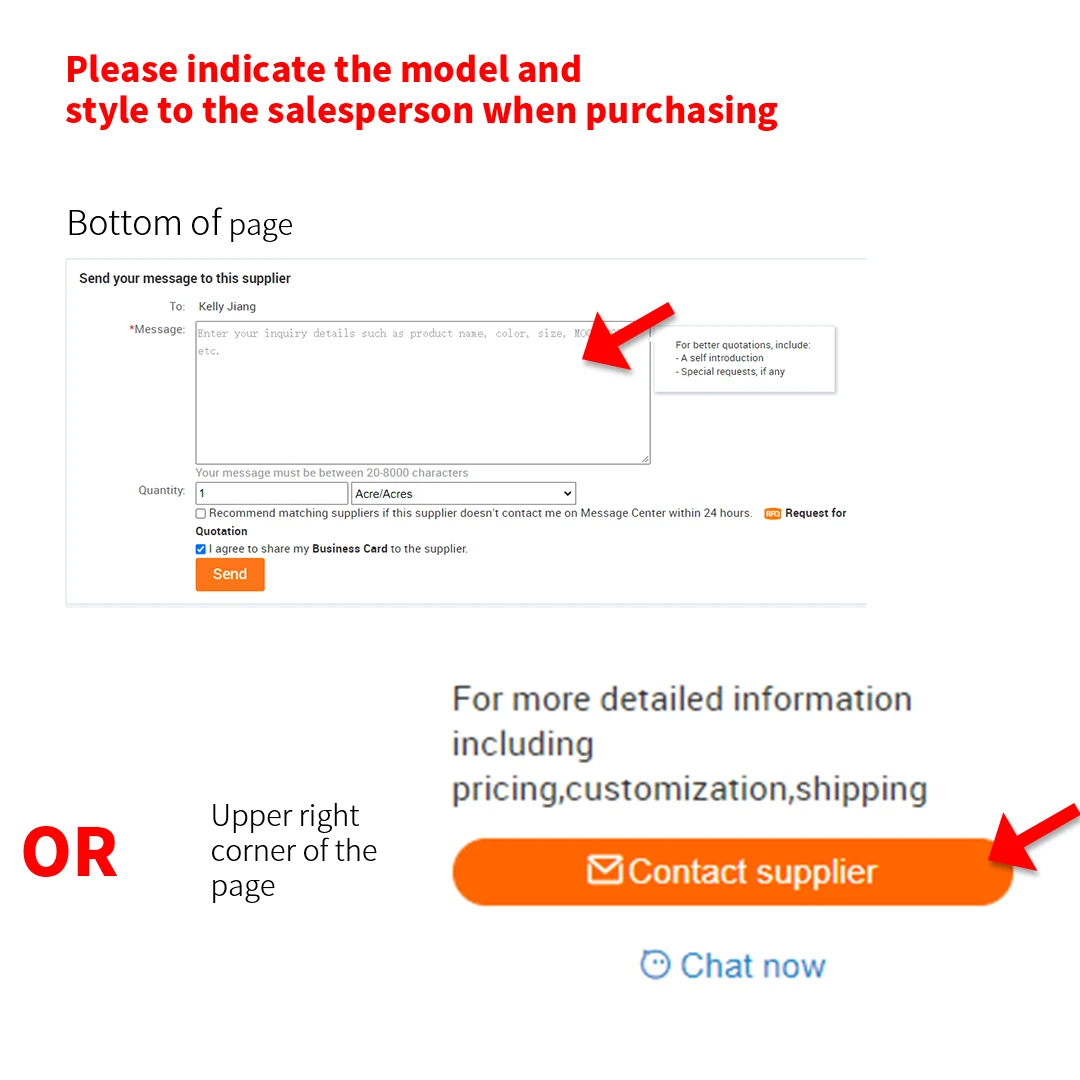This screenshot has height=1080, width=1080.
Task: Enable Recommend matching suppliers checkbox
Action: [200, 514]
